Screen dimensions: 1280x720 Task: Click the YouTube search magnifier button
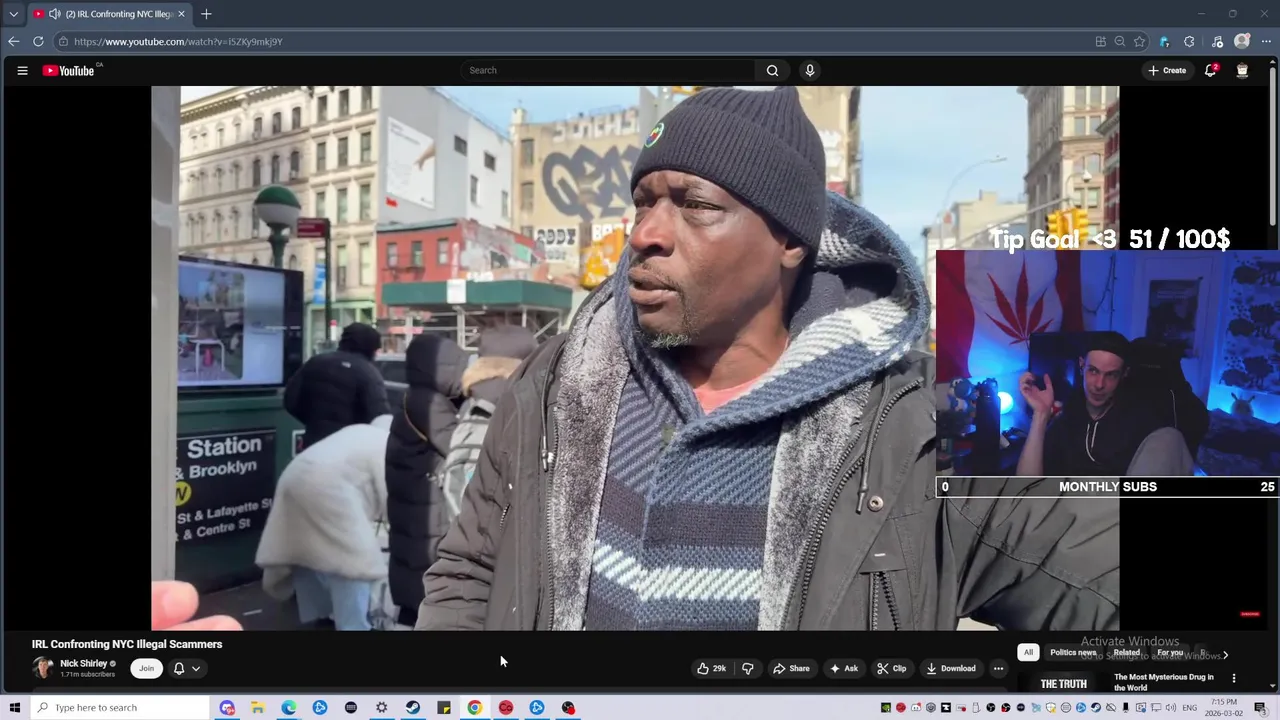click(772, 70)
